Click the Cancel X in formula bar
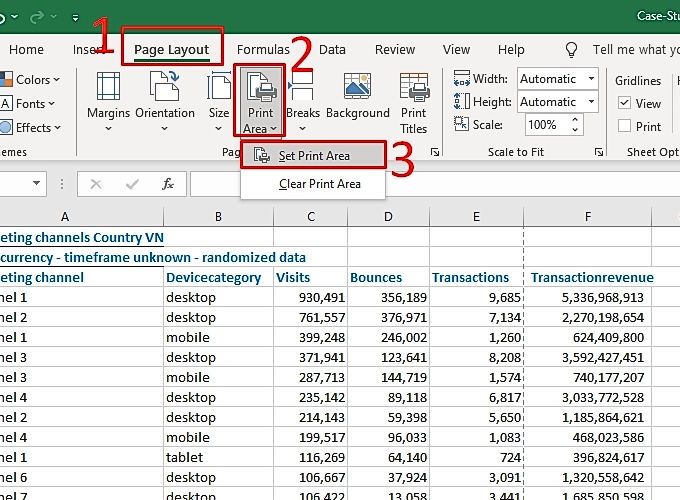The width and height of the screenshot is (680, 500). click(x=96, y=184)
